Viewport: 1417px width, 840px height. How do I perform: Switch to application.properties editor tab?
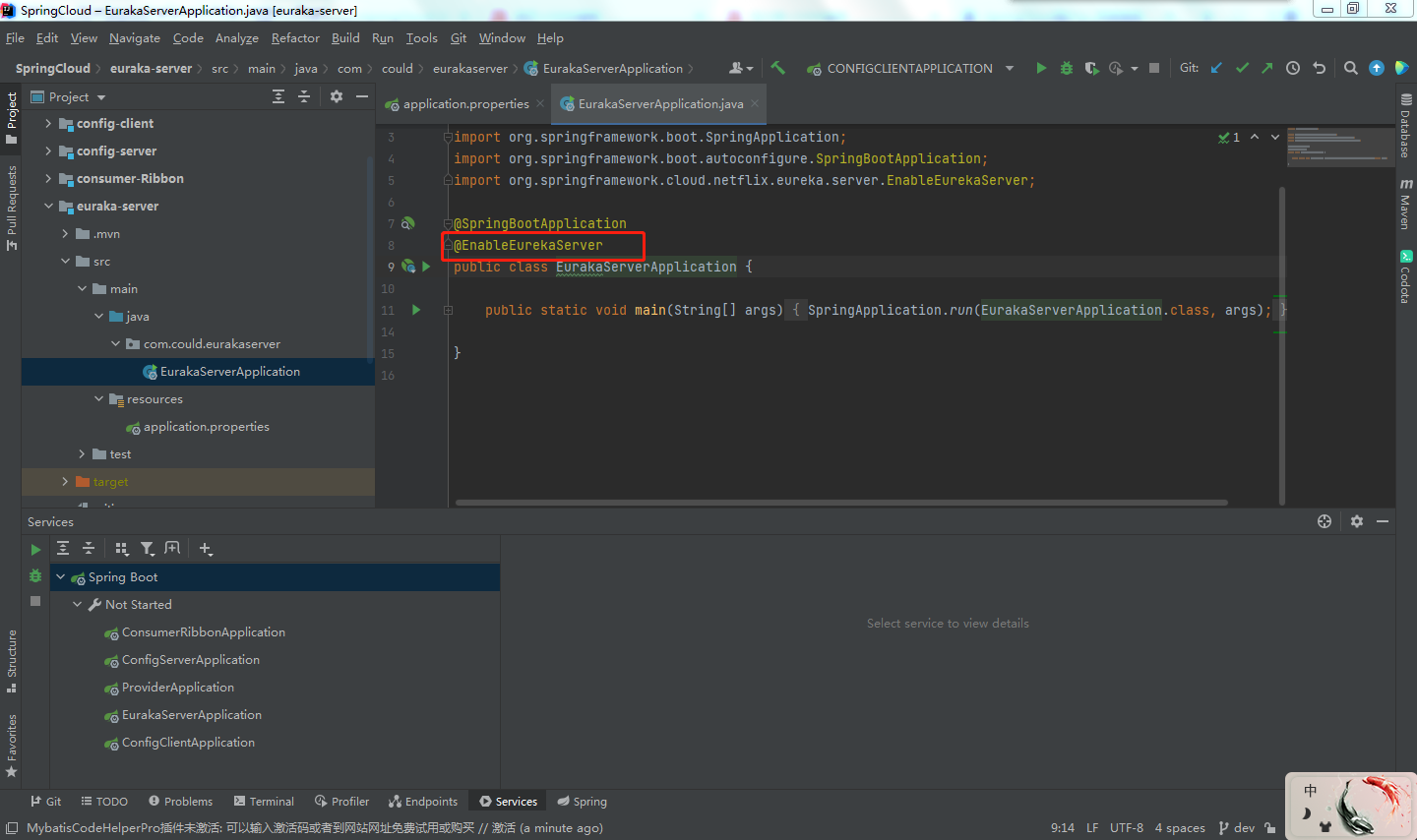[x=465, y=104]
